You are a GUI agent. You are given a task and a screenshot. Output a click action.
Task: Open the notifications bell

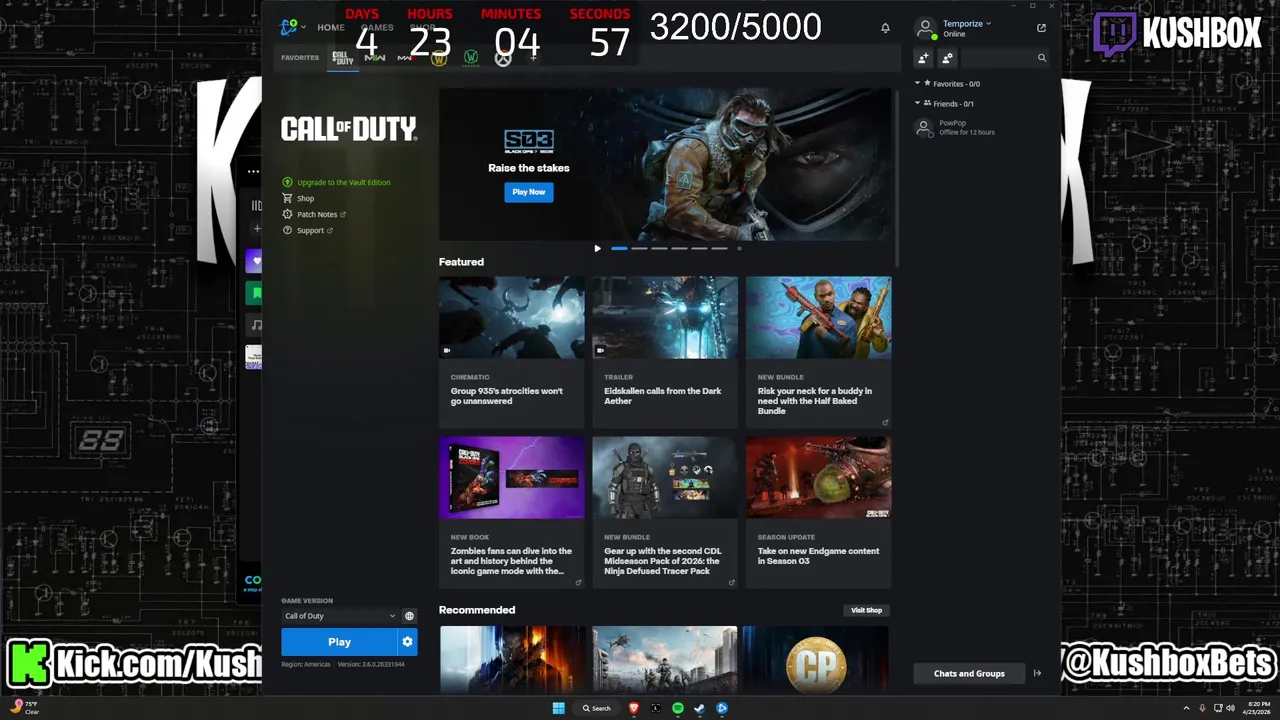(885, 28)
